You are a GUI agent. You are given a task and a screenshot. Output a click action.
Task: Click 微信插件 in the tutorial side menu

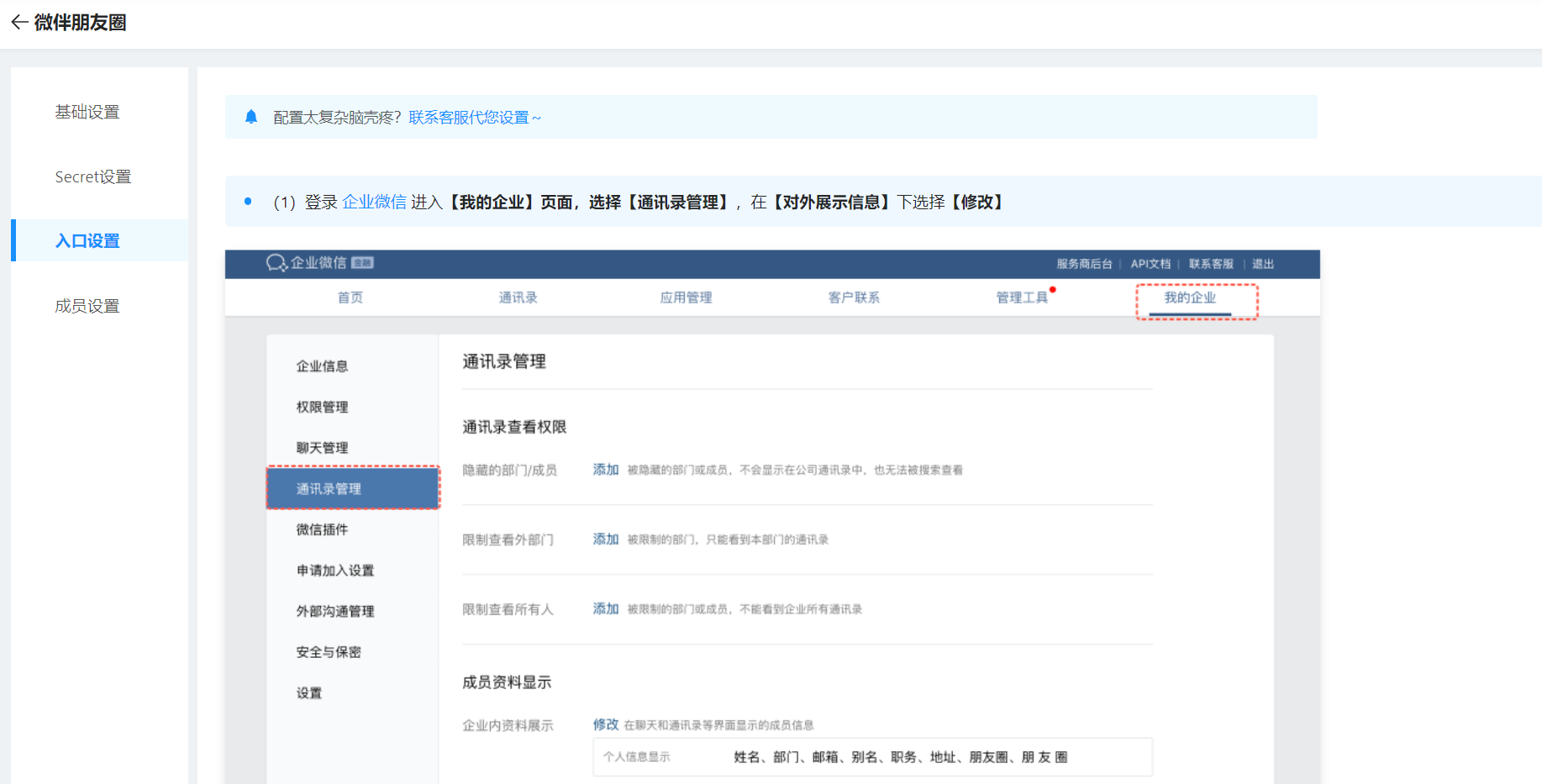(x=322, y=529)
